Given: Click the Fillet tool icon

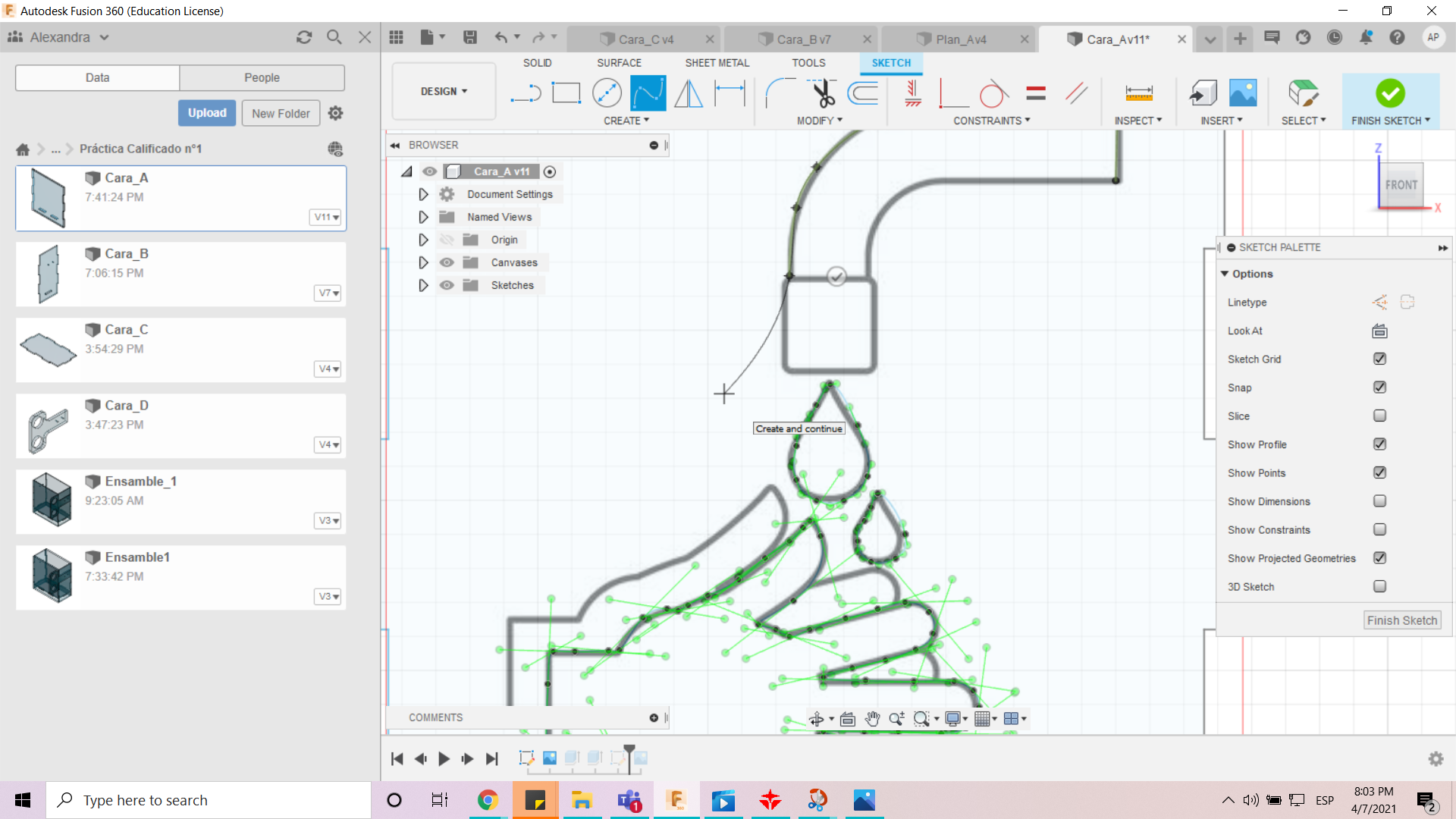Looking at the screenshot, I should click(x=780, y=93).
